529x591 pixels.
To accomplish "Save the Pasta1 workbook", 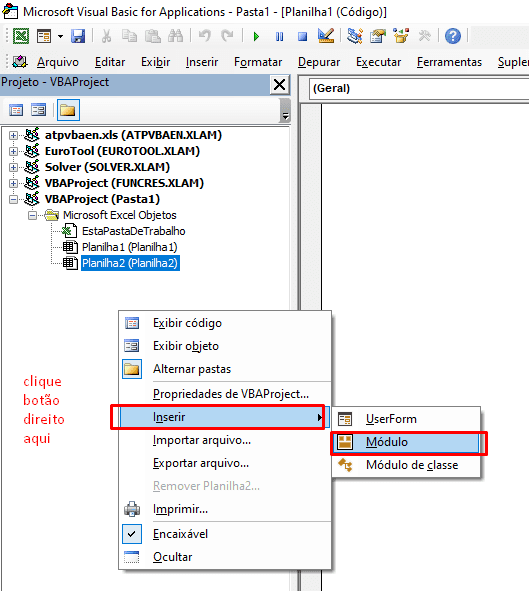I will pyautogui.click(x=78, y=36).
